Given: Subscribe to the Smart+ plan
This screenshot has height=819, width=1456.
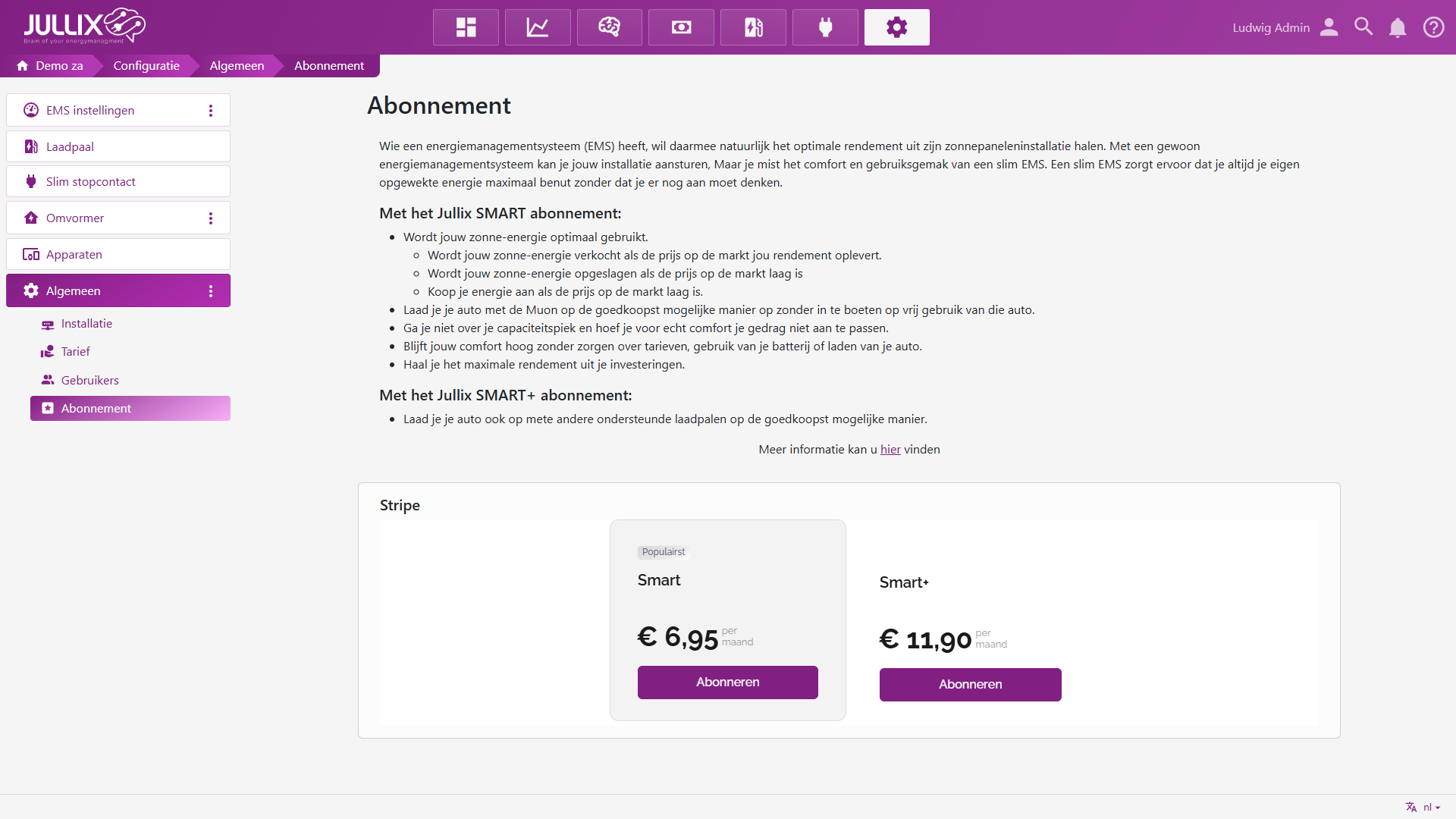Looking at the screenshot, I should (x=970, y=685).
